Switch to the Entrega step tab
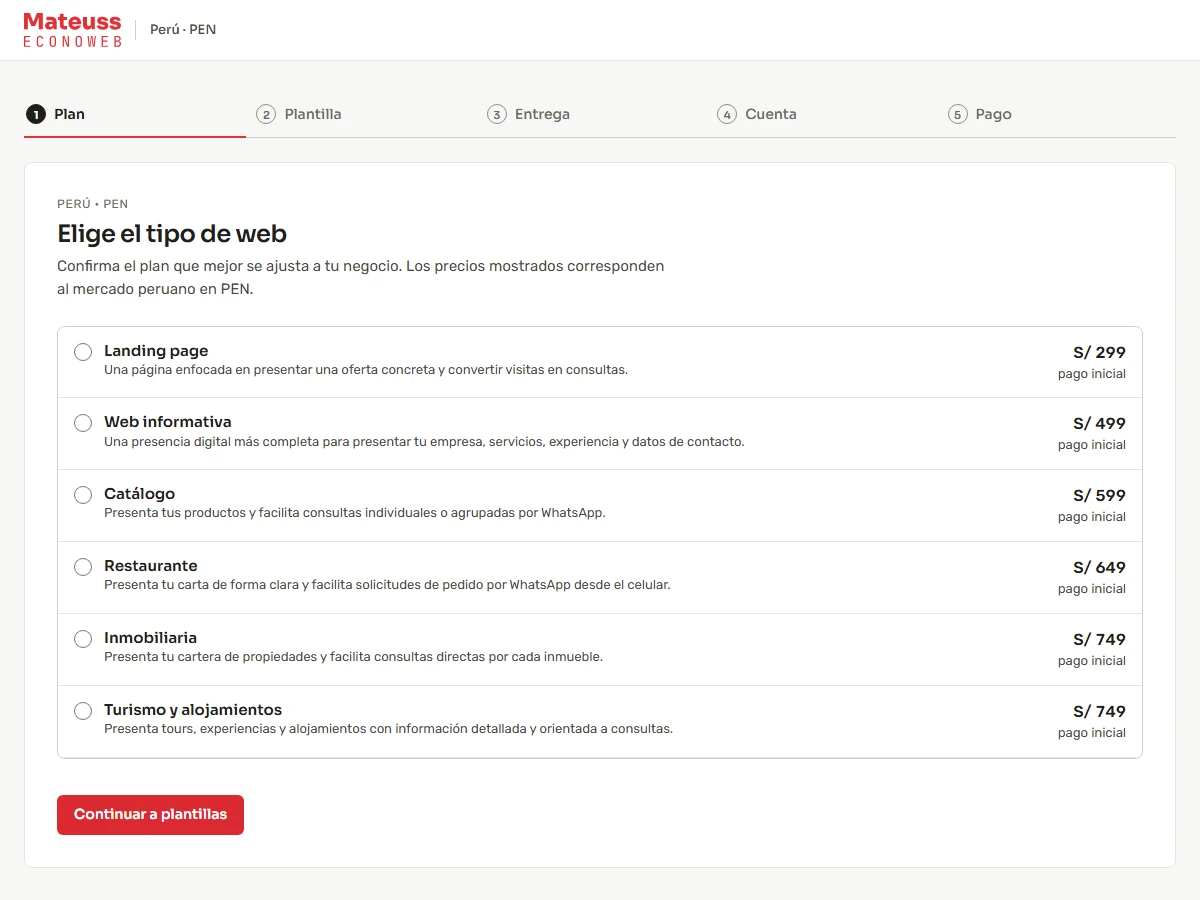This screenshot has width=1200, height=900. 596,114
